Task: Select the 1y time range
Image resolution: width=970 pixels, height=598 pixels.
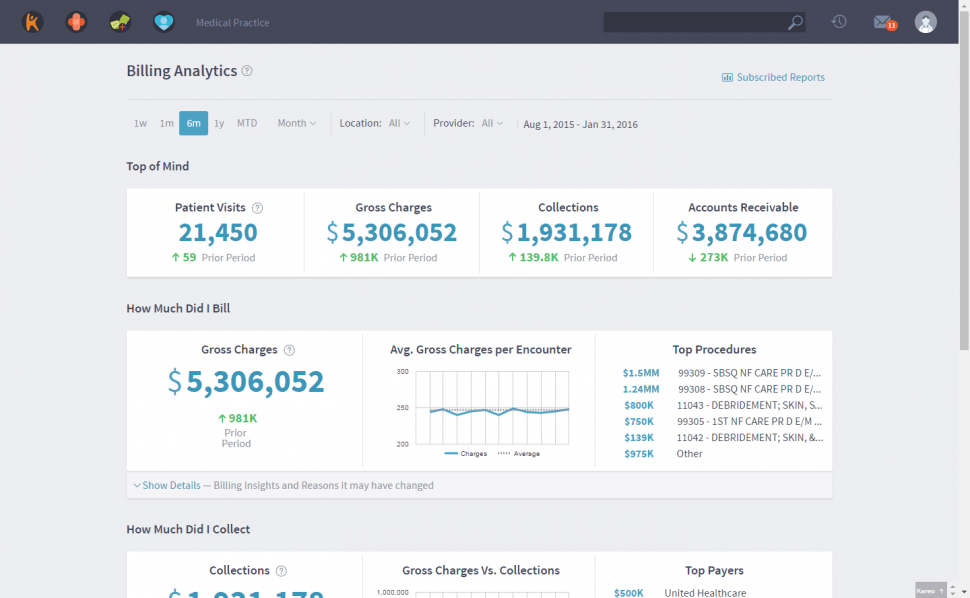Action: (219, 123)
